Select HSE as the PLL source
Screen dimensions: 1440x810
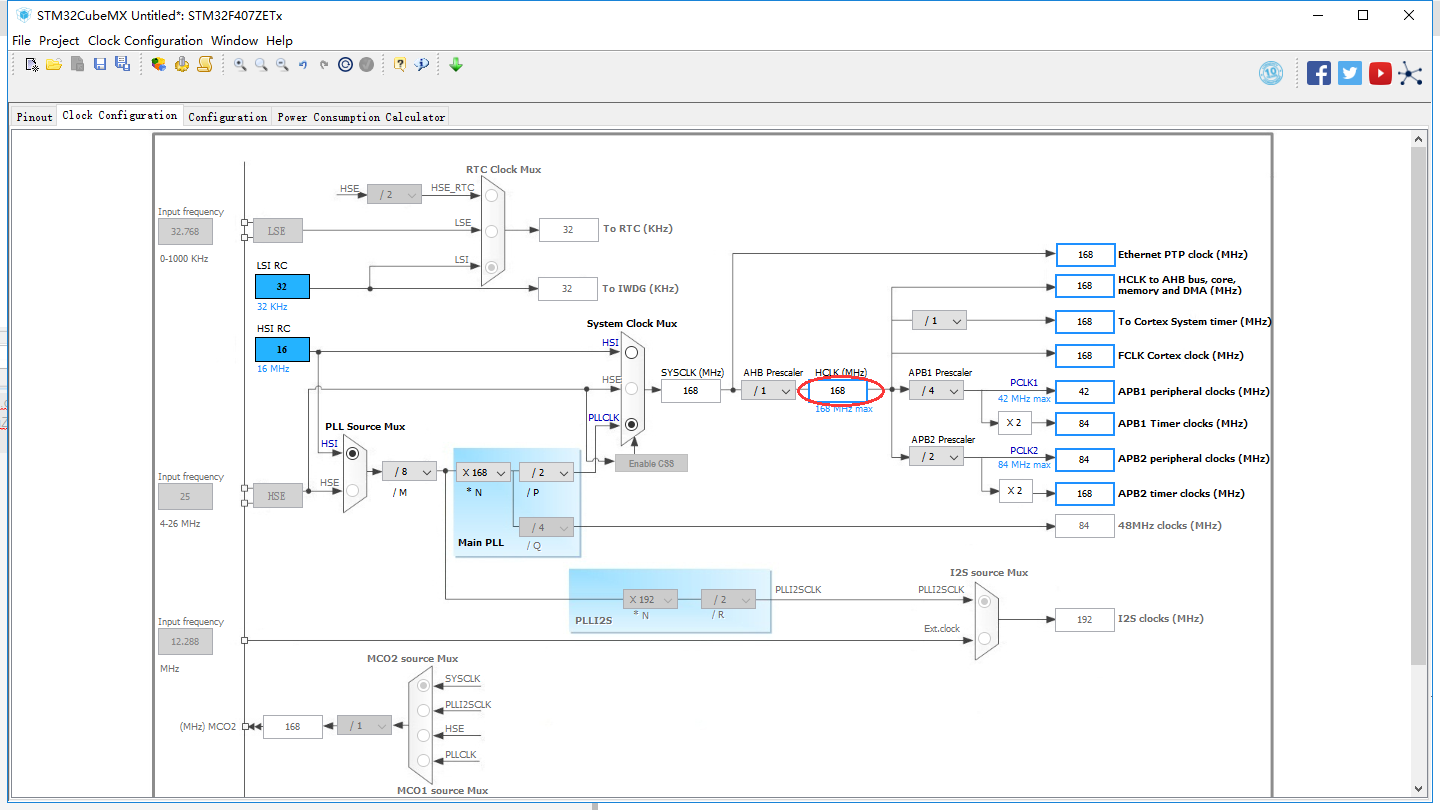click(355, 490)
